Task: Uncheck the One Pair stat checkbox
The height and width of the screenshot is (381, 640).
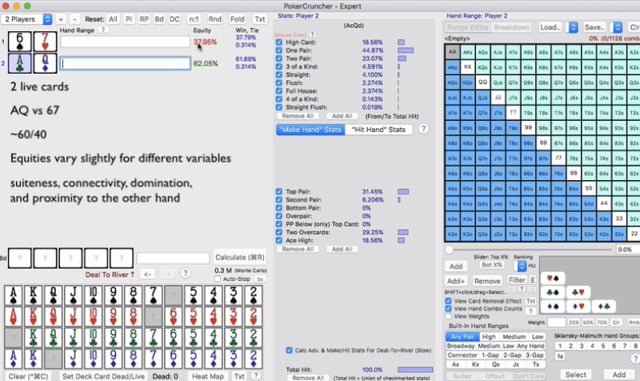Action: click(279, 50)
